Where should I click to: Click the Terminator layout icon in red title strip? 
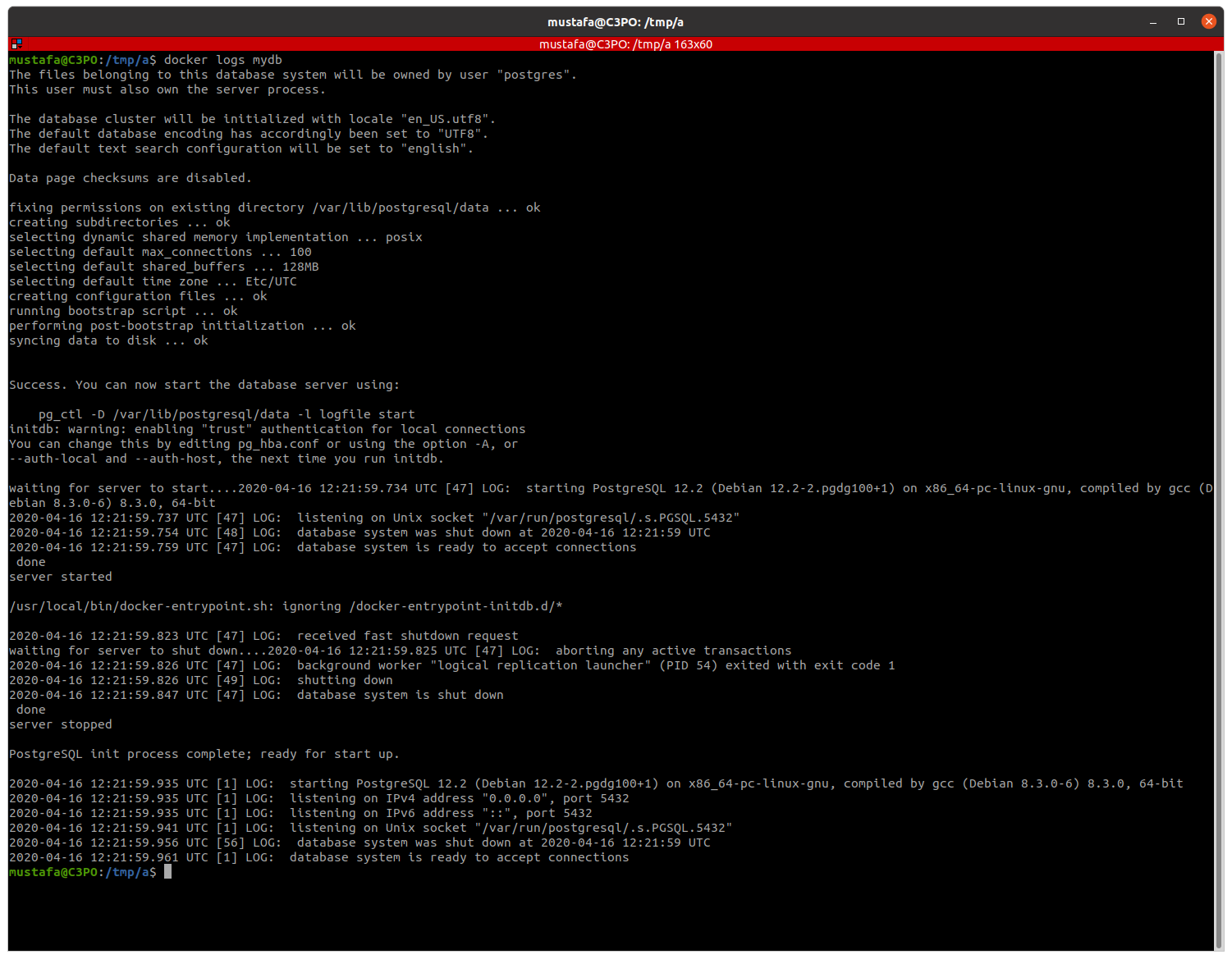[x=16, y=44]
